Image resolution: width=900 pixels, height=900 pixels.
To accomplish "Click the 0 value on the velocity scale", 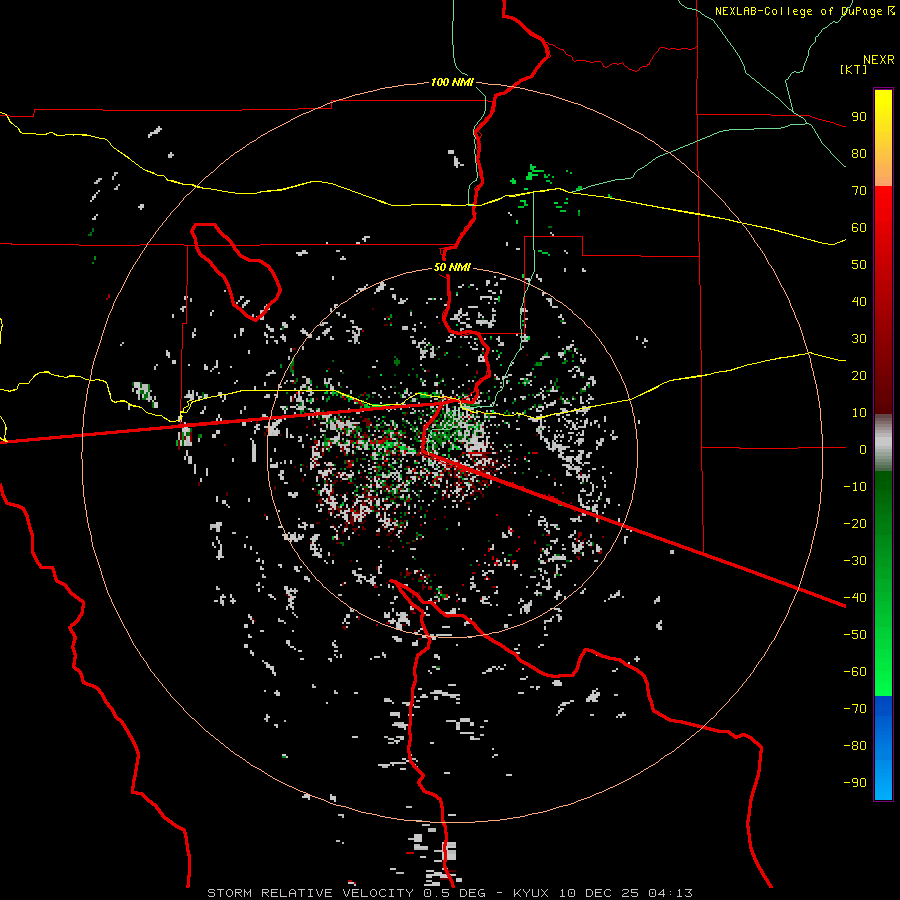I will pos(863,449).
